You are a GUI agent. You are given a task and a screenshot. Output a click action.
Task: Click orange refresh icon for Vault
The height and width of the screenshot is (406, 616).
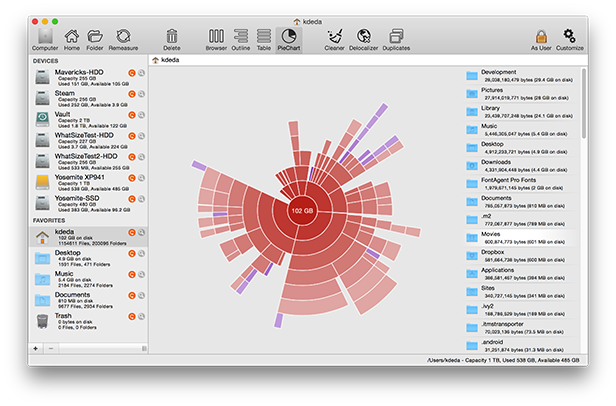point(132,115)
